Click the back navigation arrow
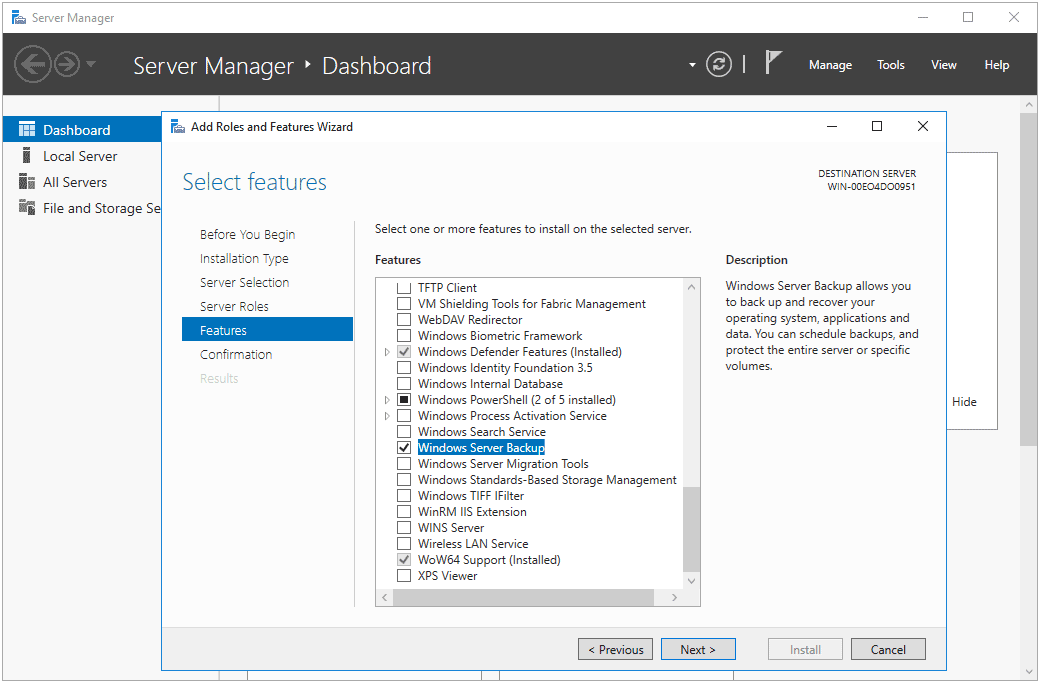The height and width of the screenshot is (684, 1041). coord(33,64)
